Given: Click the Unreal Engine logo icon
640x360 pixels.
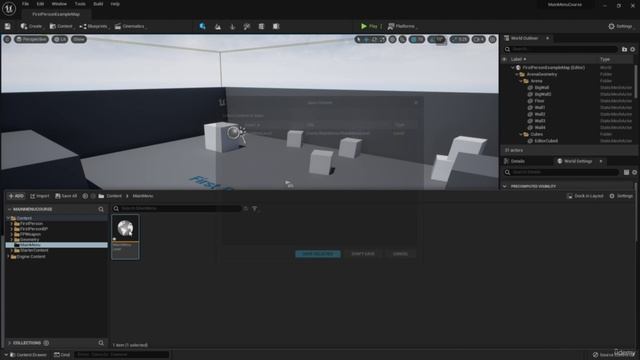Looking at the screenshot, I should (x=9, y=8).
